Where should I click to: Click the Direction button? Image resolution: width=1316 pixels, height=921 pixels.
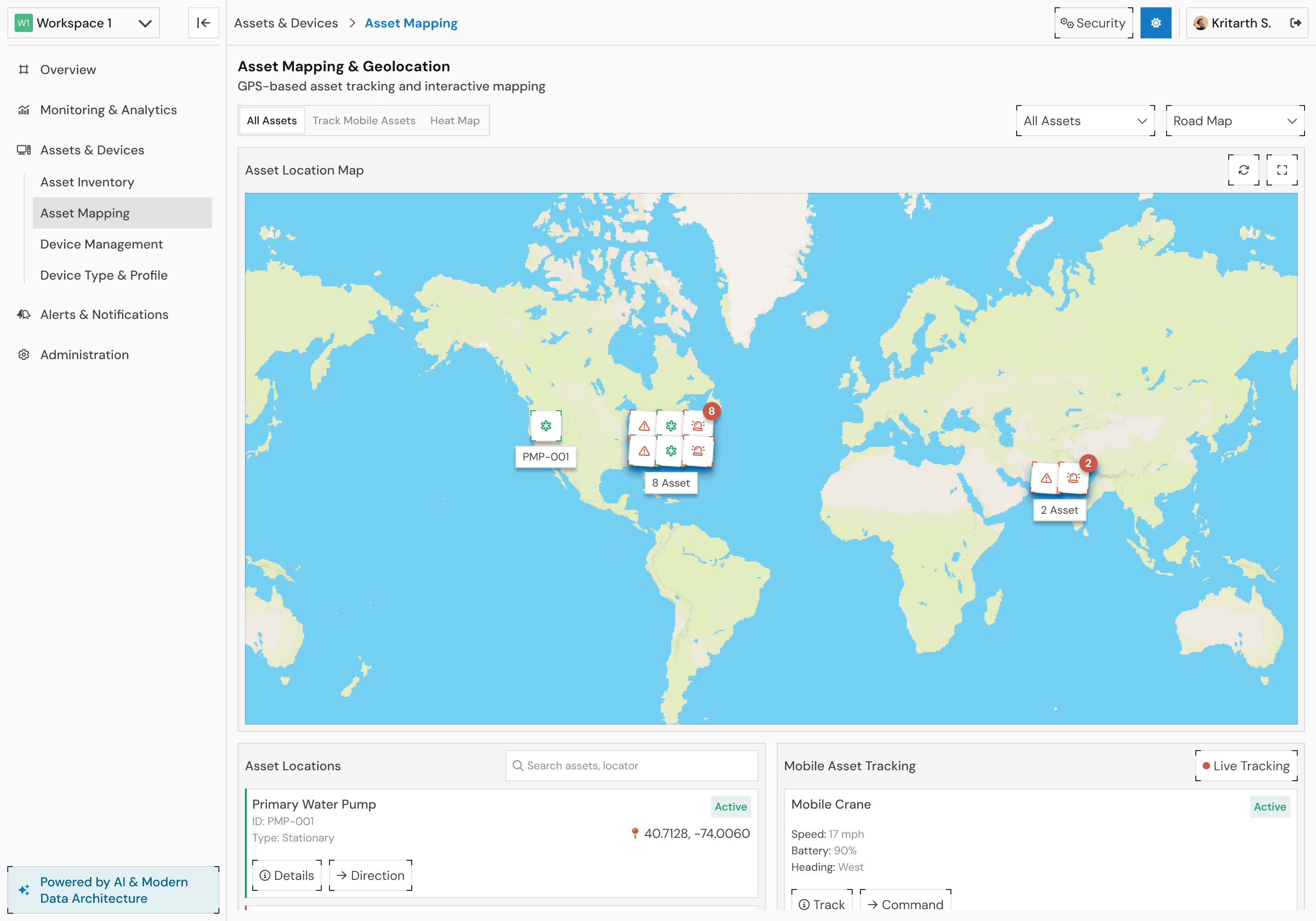click(x=371, y=875)
